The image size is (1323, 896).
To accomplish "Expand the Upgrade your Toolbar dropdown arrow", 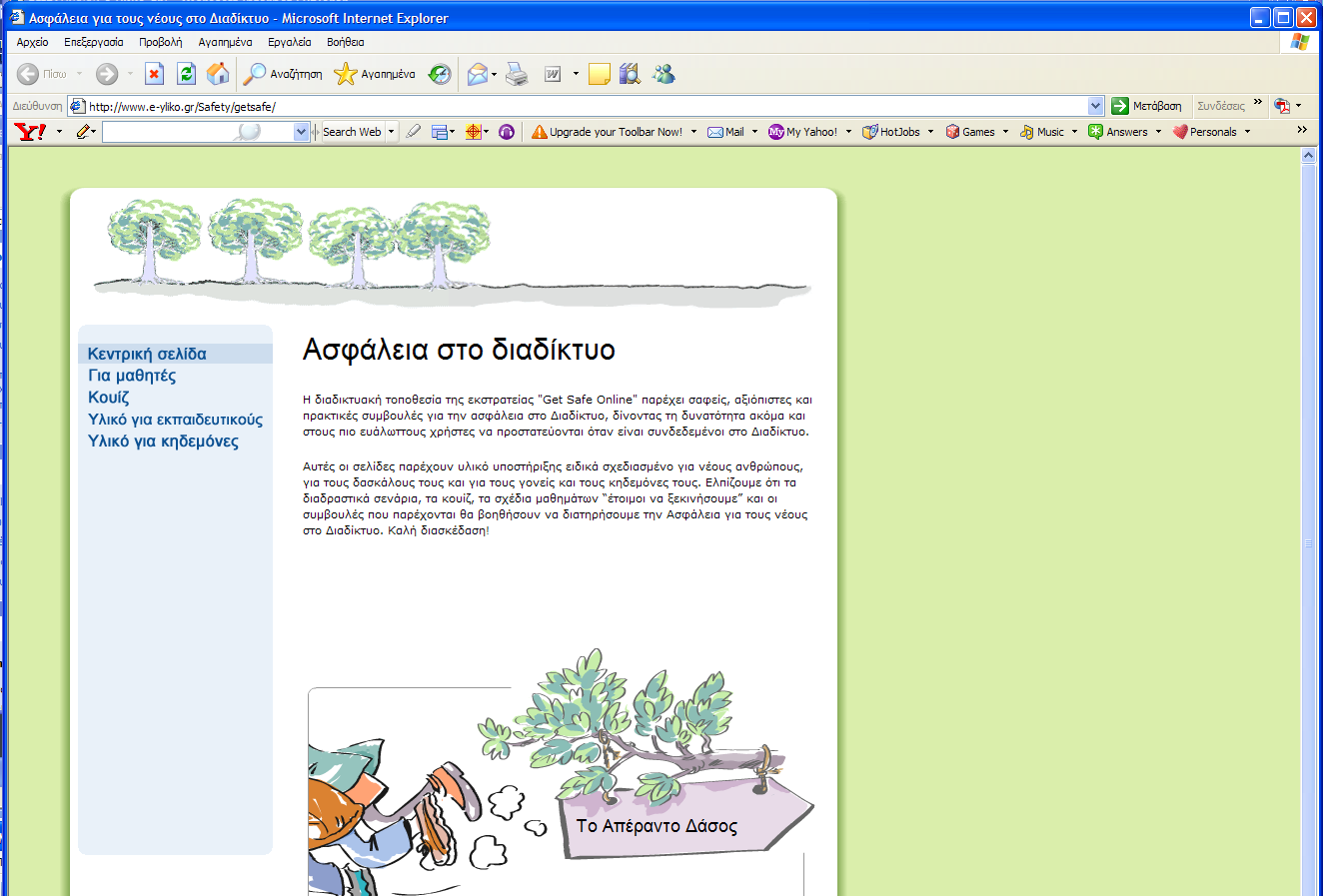I will [x=693, y=132].
